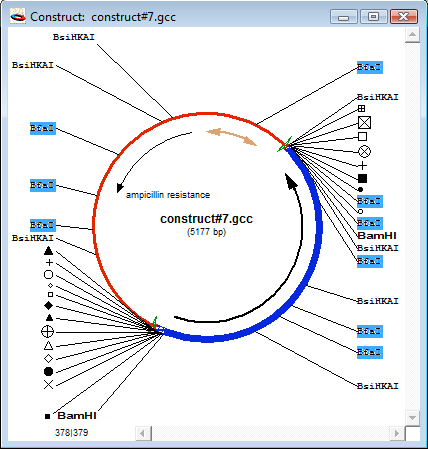The image size is (428, 449).
Task: Select the BamHI label at bottom left
Action: click(77, 416)
